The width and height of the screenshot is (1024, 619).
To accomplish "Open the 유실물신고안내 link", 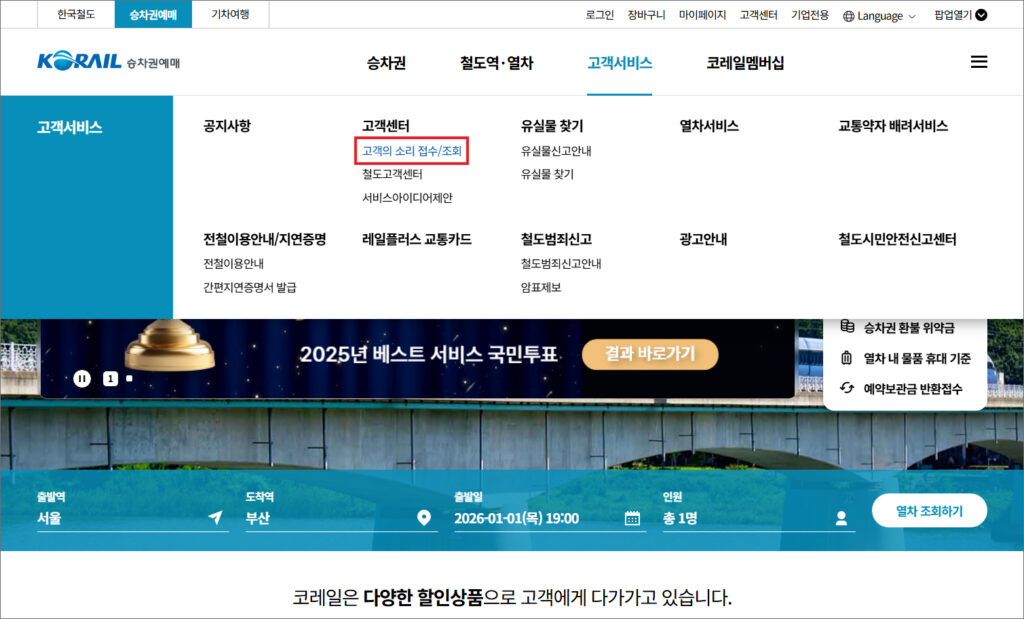I will 556,151.
